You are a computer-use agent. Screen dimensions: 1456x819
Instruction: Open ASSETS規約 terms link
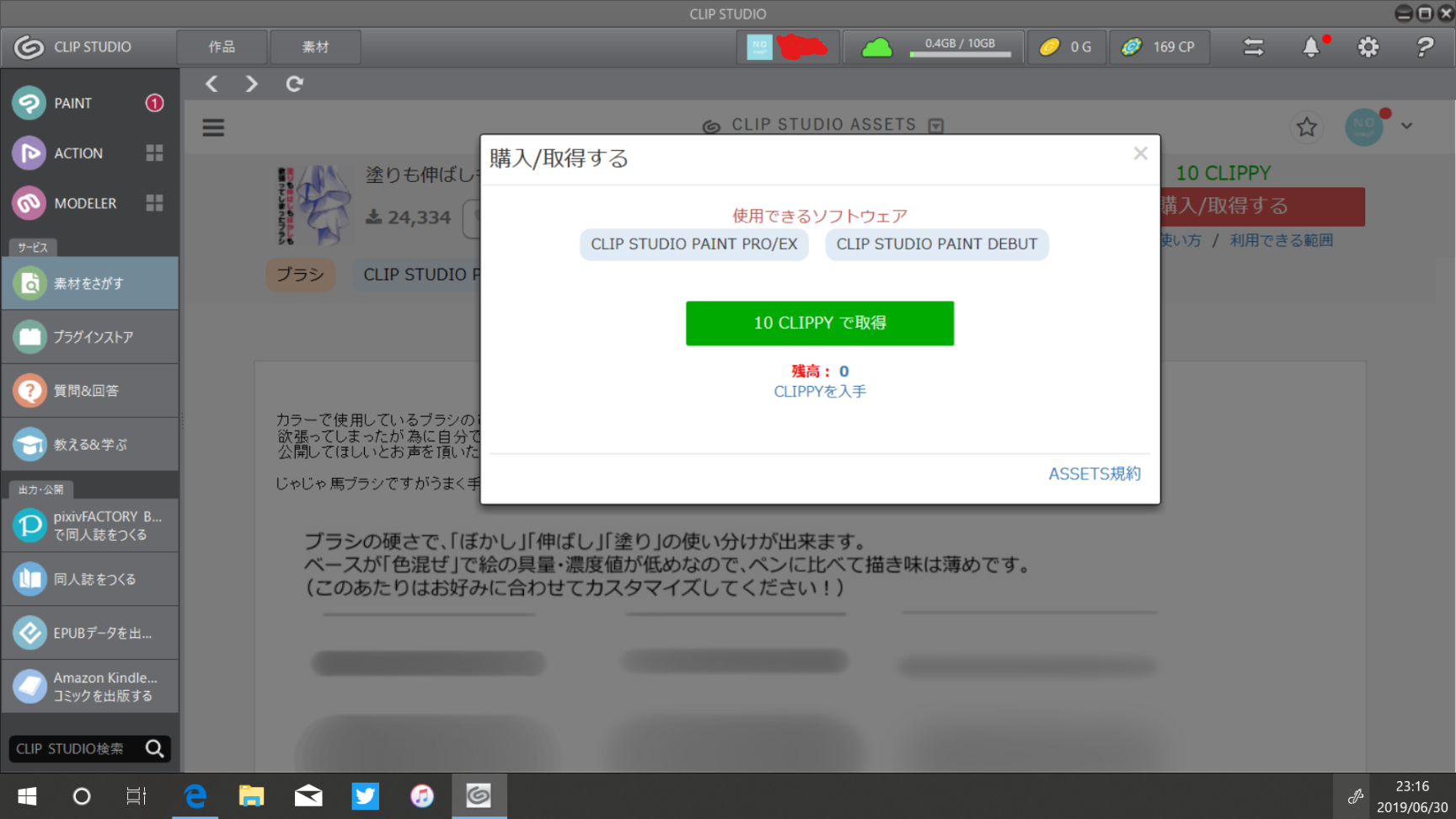coord(1095,474)
